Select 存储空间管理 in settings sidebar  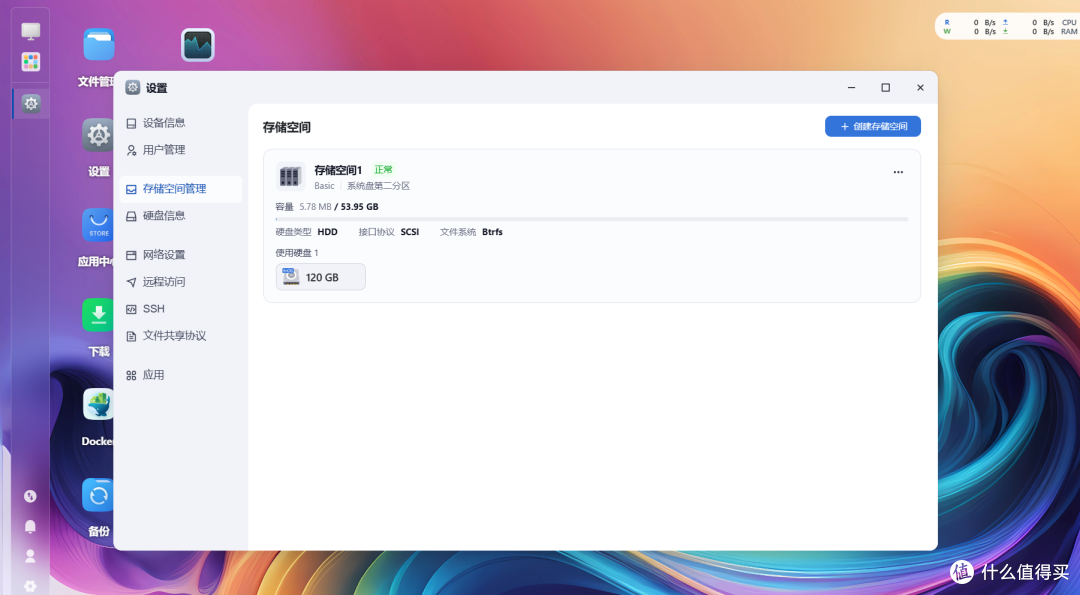tap(180, 189)
